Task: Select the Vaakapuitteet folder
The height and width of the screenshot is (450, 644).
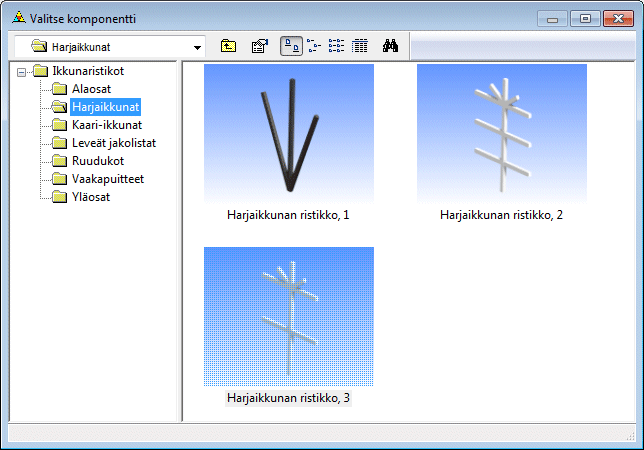Action: (107, 179)
